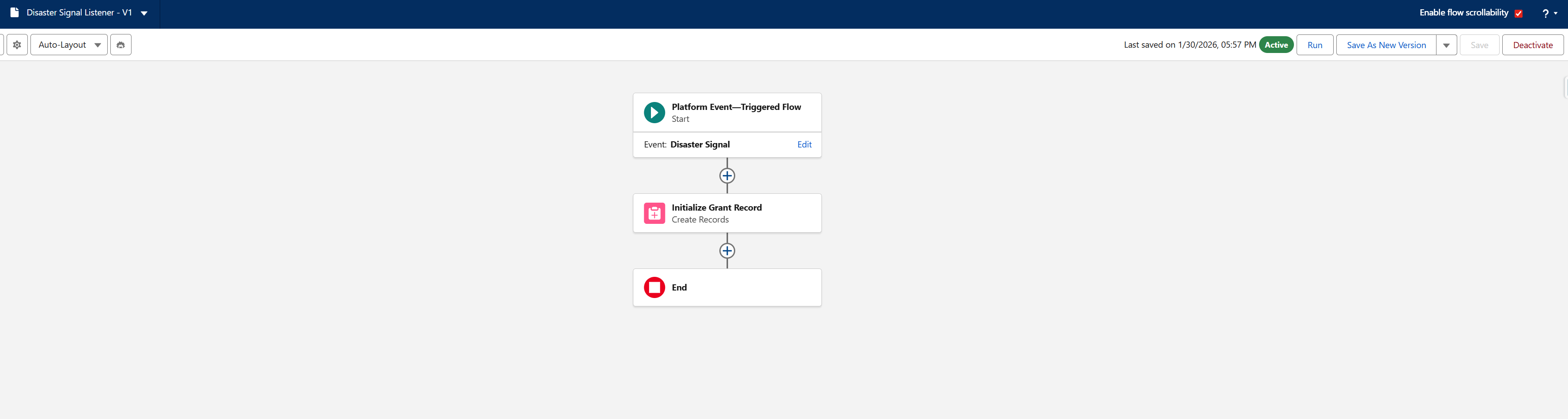Click the debug icon beside Auto-Layout
Image resolution: width=1568 pixels, height=419 pixels.
120,45
